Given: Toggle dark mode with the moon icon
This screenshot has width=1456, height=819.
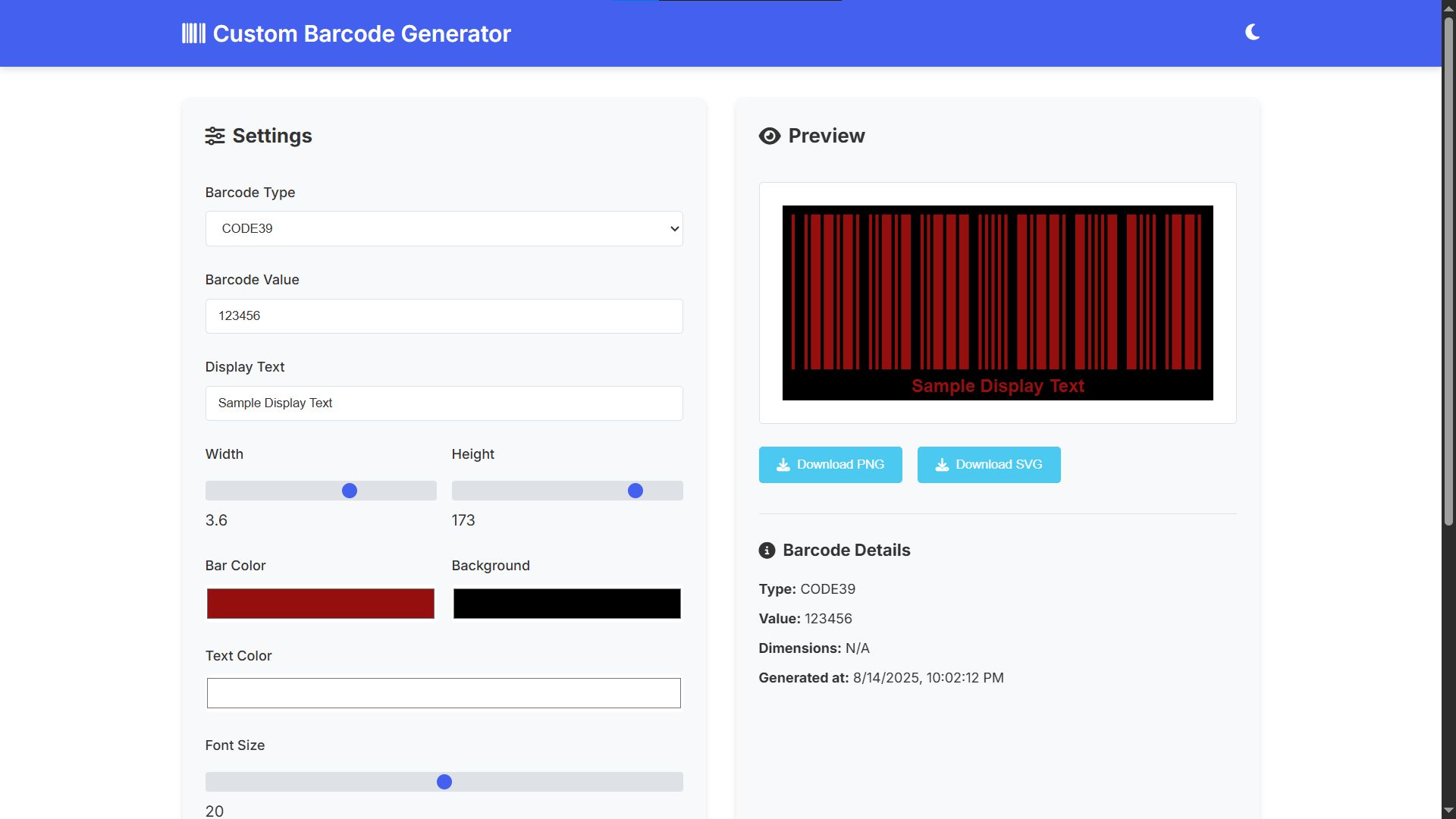Looking at the screenshot, I should 1252,32.
